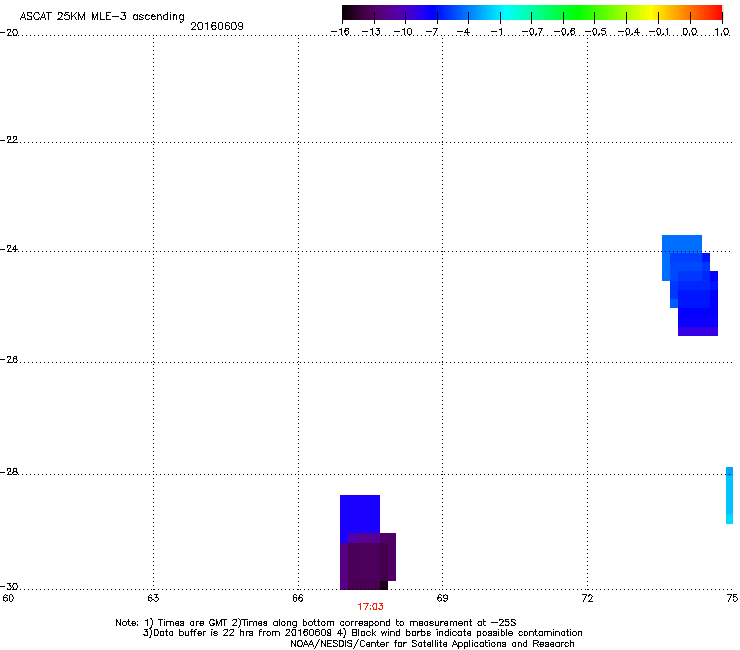Click the -24 latitude axis label

click(9, 249)
